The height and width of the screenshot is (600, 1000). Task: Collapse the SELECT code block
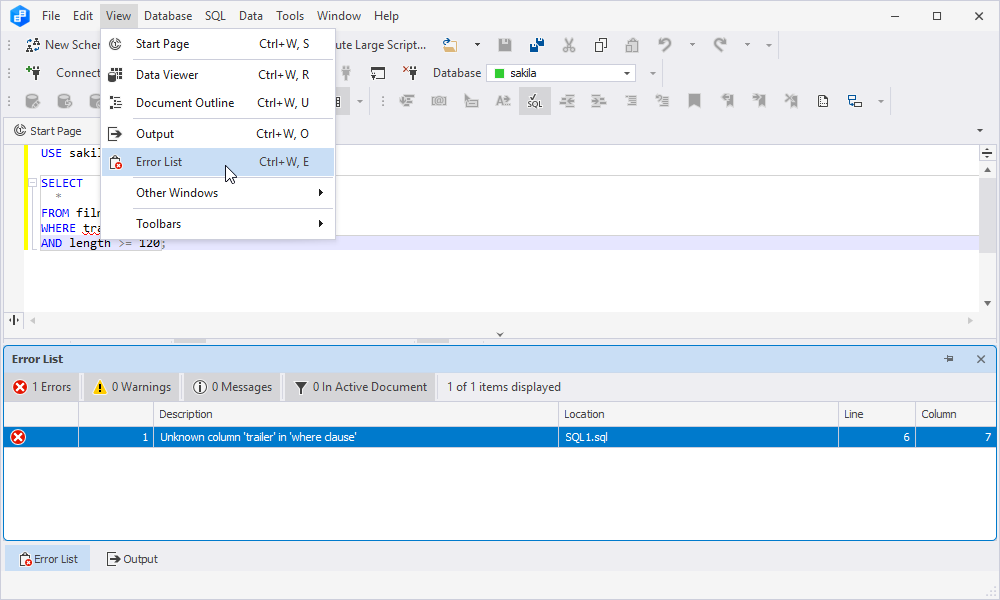pos(33,183)
